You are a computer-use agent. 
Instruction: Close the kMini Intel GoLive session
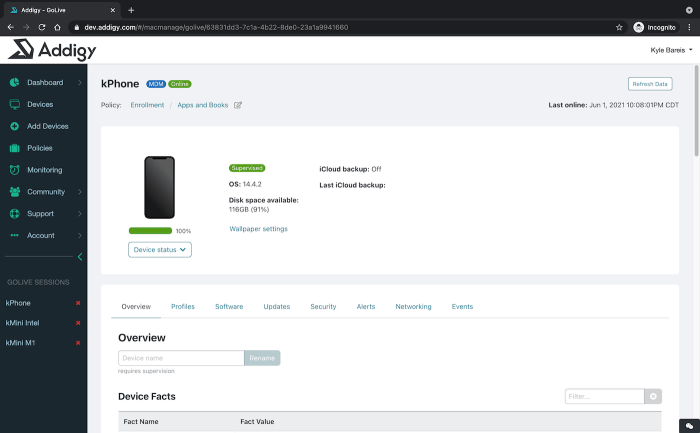coord(78,323)
